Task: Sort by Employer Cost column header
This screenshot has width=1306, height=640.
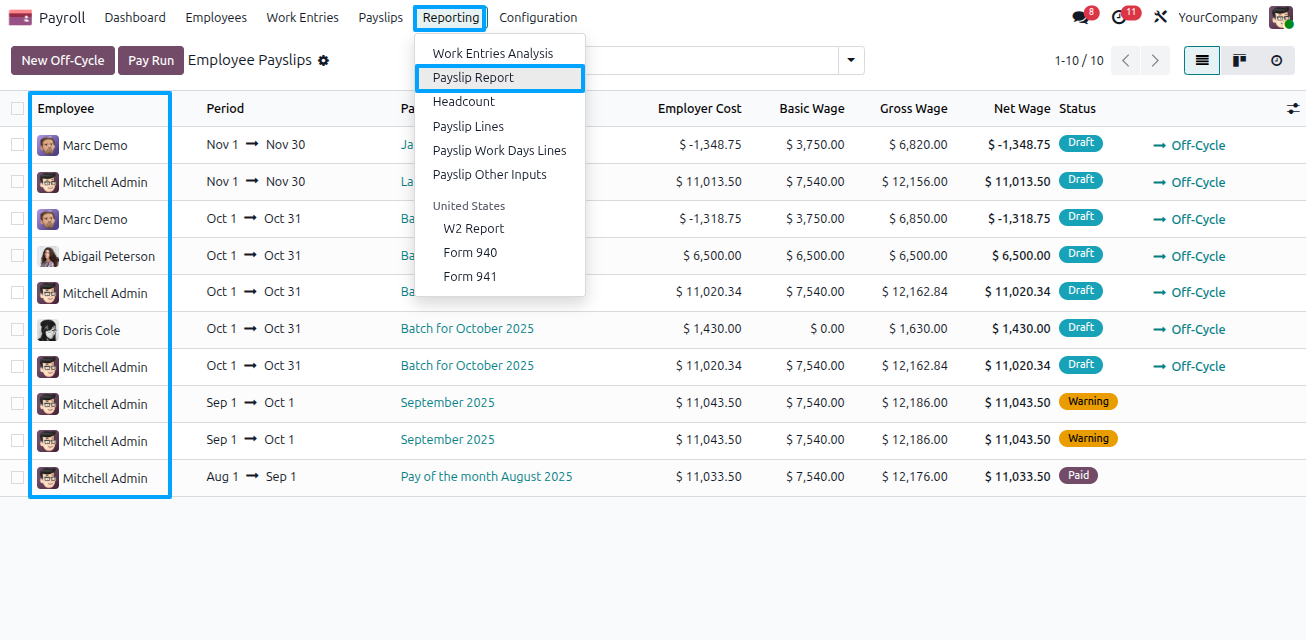Action: pos(700,108)
